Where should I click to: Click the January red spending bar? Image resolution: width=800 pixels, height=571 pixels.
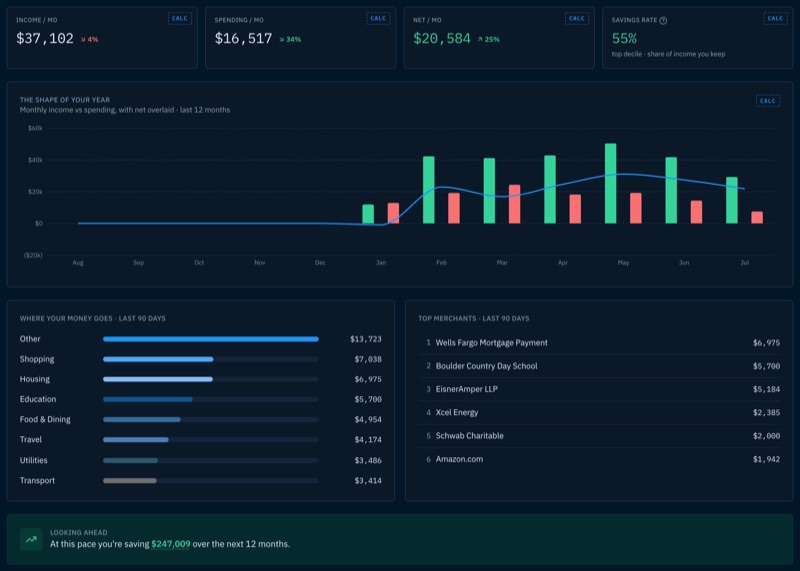393,213
